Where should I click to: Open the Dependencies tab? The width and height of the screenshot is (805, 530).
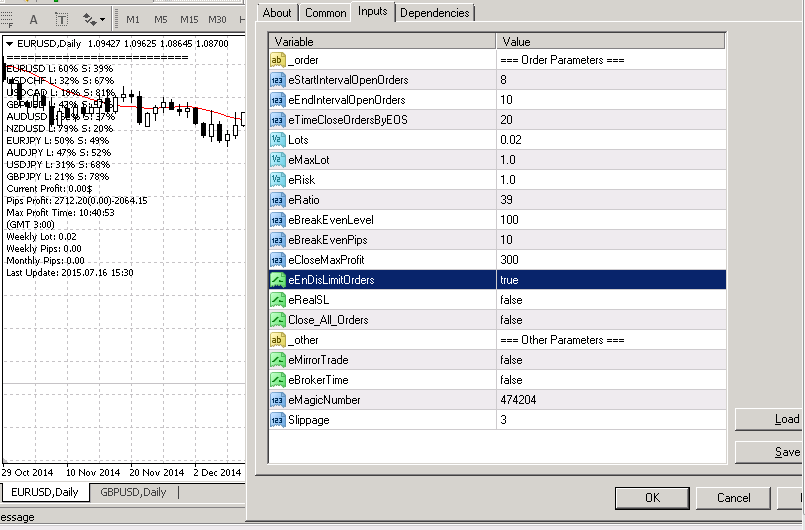pyautogui.click(x=434, y=13)
